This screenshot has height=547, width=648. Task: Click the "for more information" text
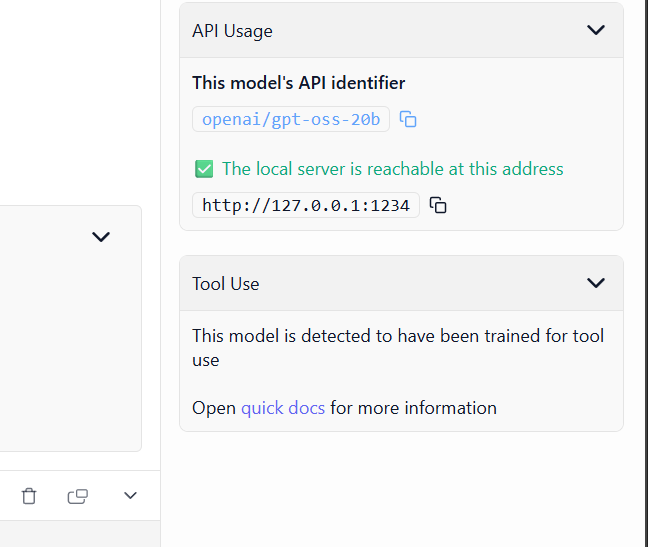[x=413, y=408]
